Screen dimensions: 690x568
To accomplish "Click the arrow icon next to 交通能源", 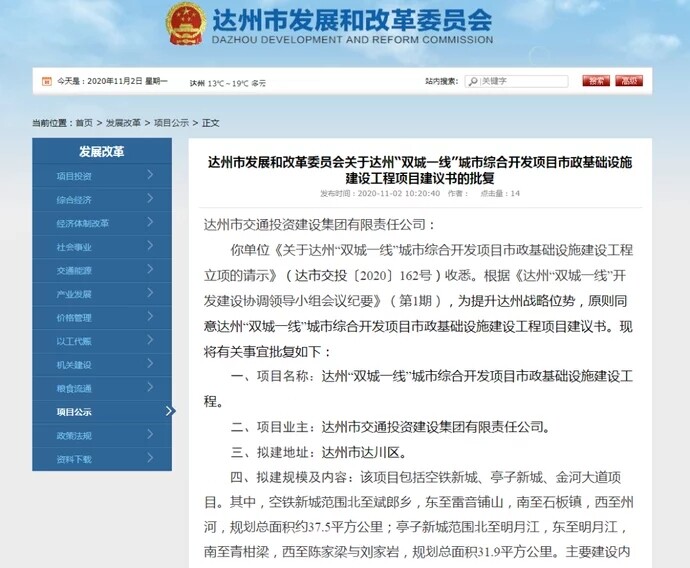I will click(x=150, y=270).
